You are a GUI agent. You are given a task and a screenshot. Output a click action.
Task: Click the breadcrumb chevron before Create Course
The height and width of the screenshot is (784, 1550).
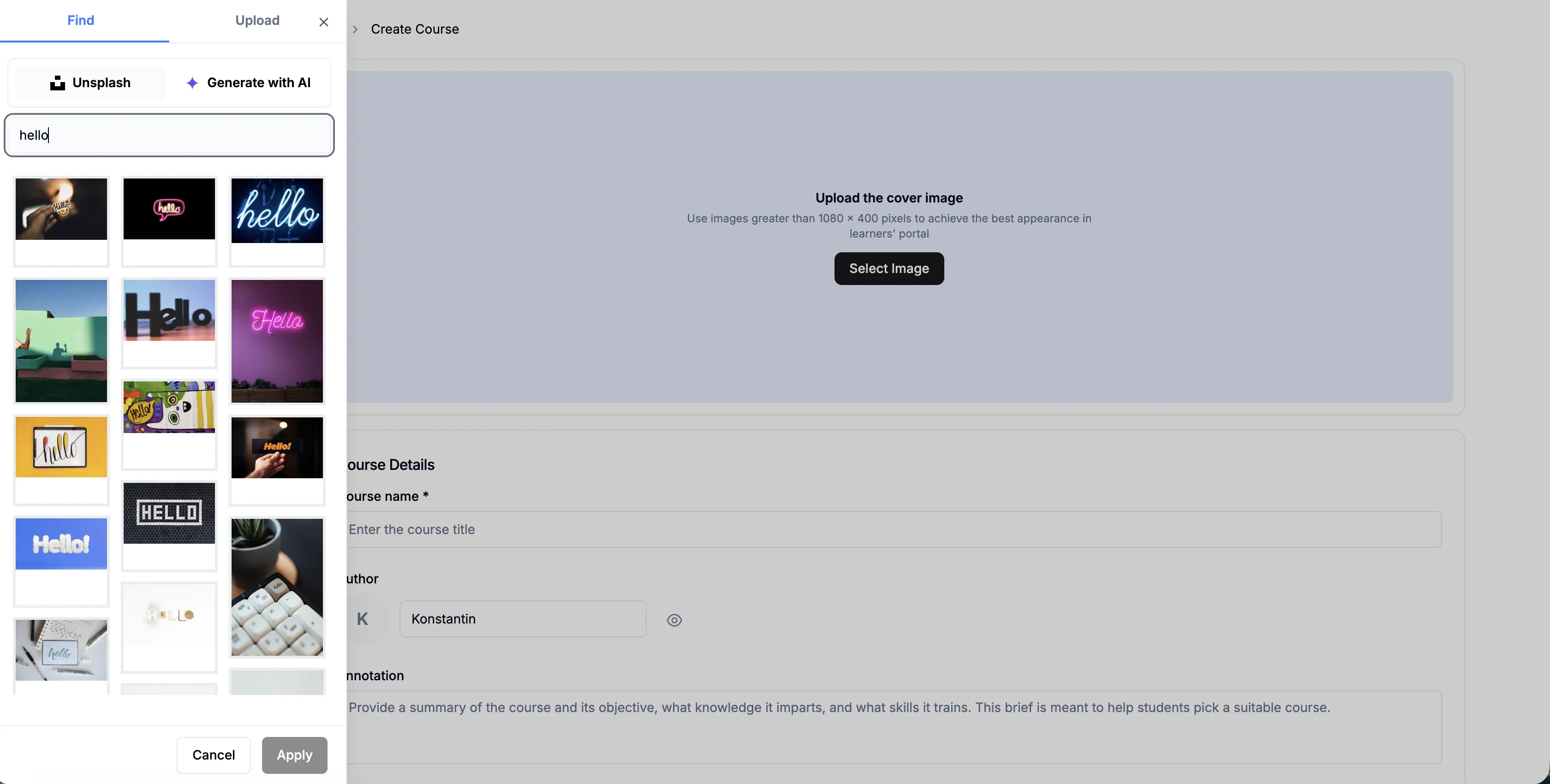point(355,30)
